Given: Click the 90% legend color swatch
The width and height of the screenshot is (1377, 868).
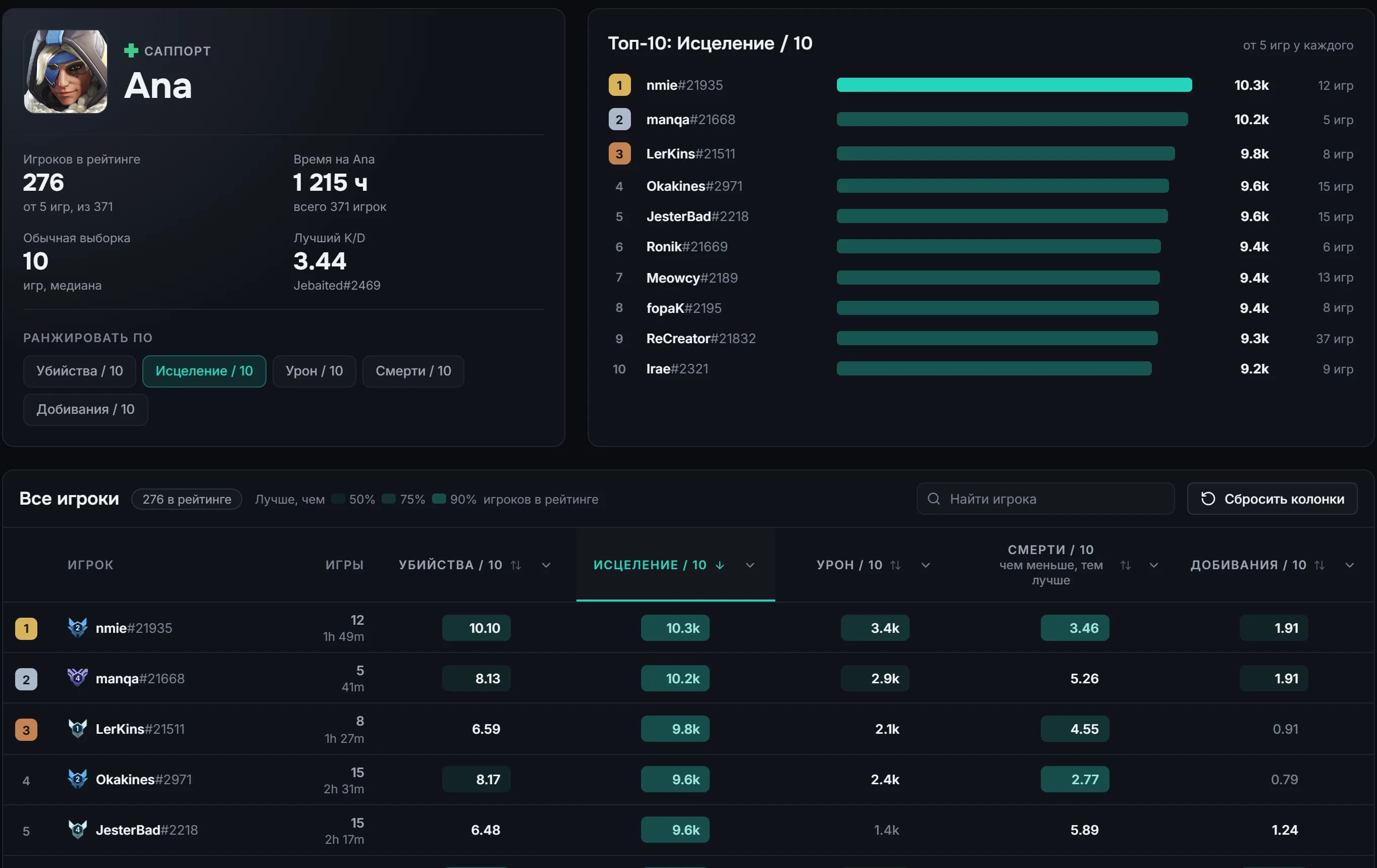Looking at the screenshot, I should click(439, 499).
